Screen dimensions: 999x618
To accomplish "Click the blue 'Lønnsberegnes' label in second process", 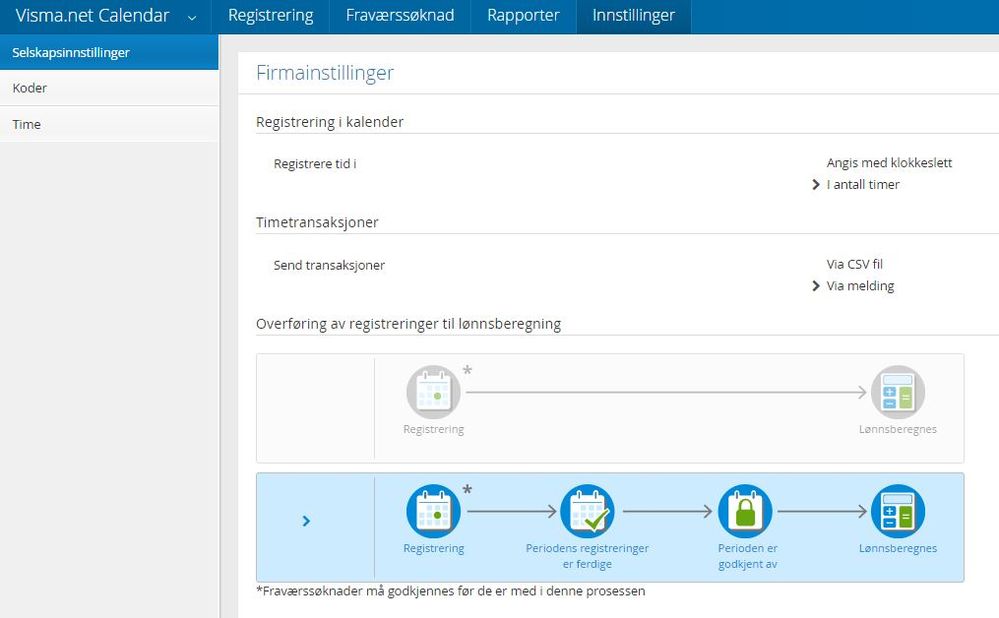I will (x=898, y=548).
